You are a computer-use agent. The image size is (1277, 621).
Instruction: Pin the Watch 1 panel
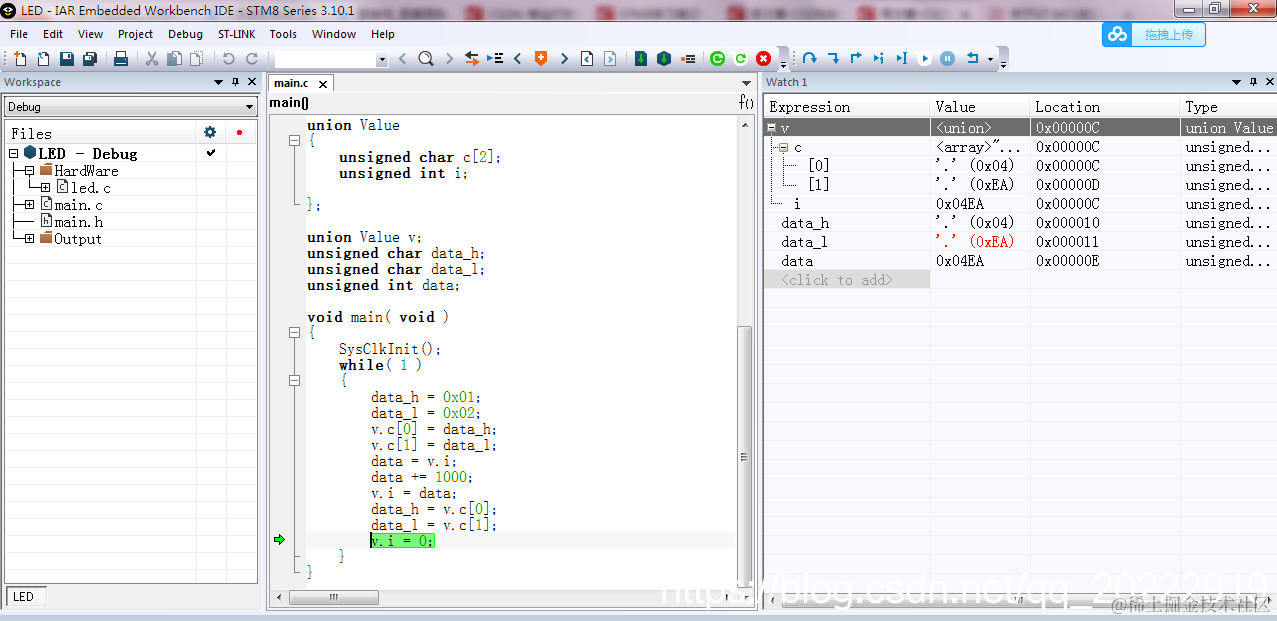coord(1253,82)
